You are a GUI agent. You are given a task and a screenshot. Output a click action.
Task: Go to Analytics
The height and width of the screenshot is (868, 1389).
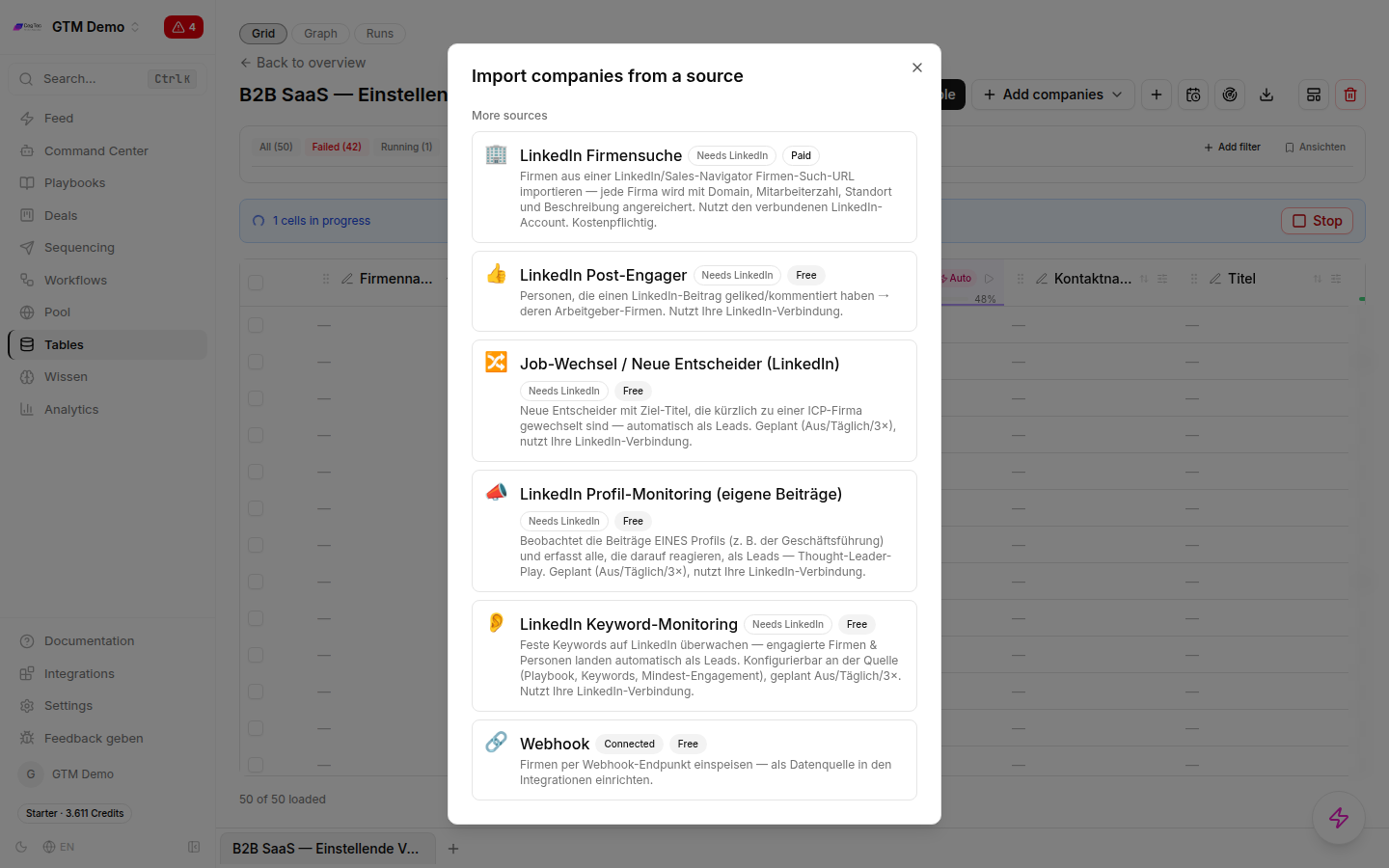(107, 409)
